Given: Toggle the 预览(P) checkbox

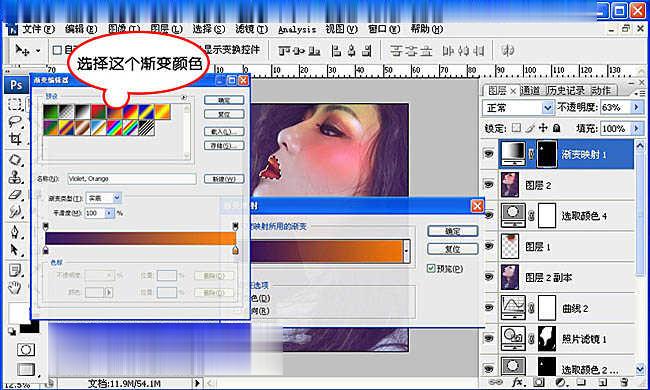Looking at the screenshot, I should click(431, 269).
